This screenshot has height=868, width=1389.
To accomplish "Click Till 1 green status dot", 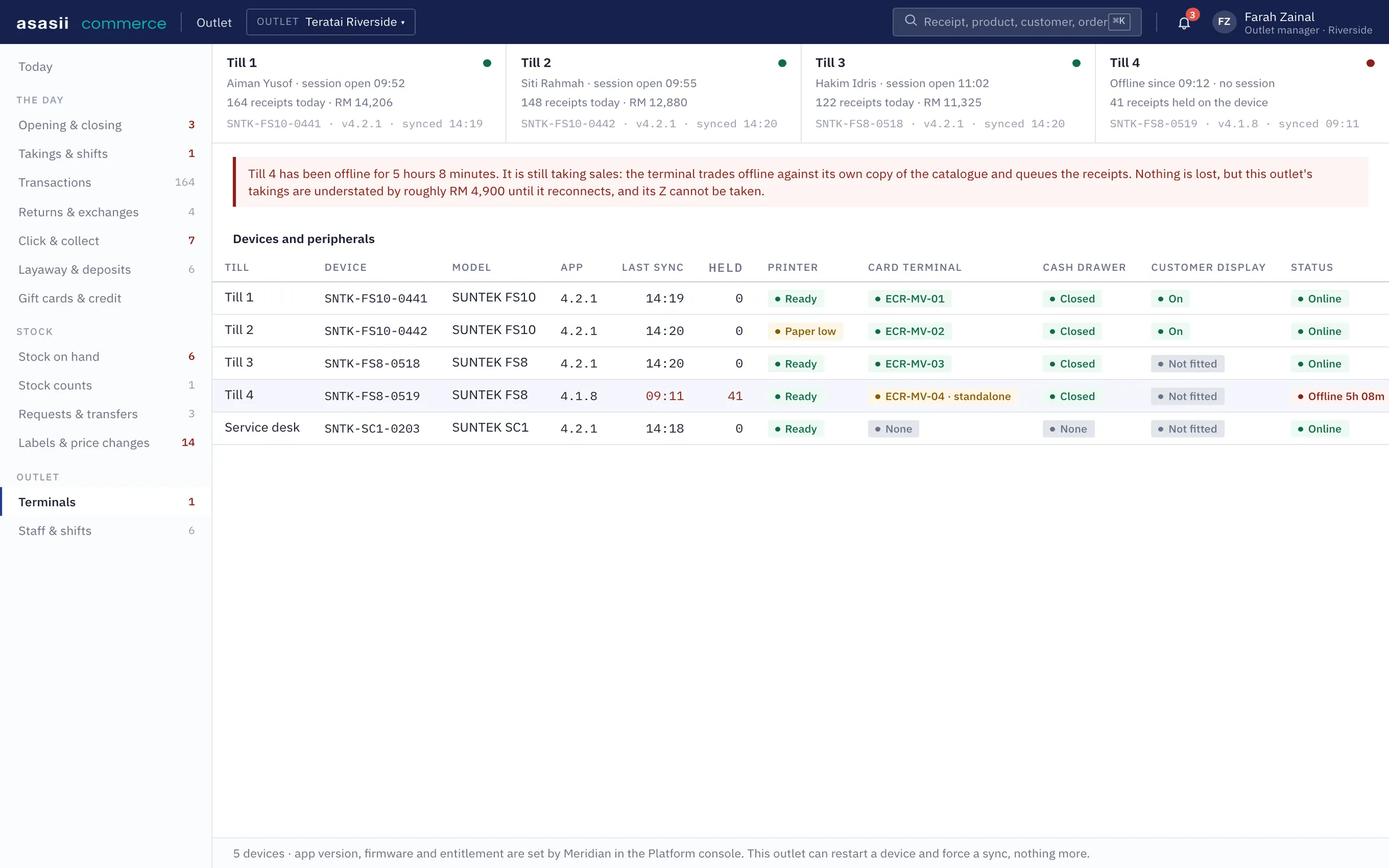I will click(487, 63).
